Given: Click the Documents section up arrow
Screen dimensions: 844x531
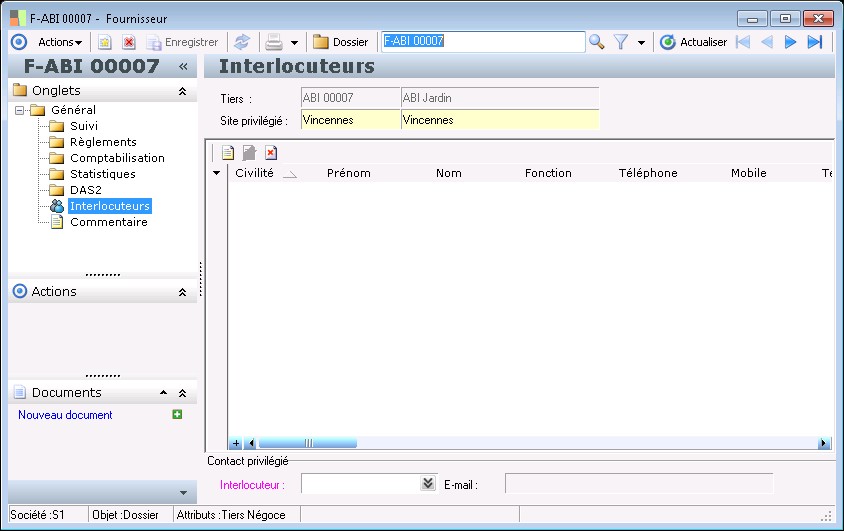Looking at the screenshot, I should tap(164, 393).
